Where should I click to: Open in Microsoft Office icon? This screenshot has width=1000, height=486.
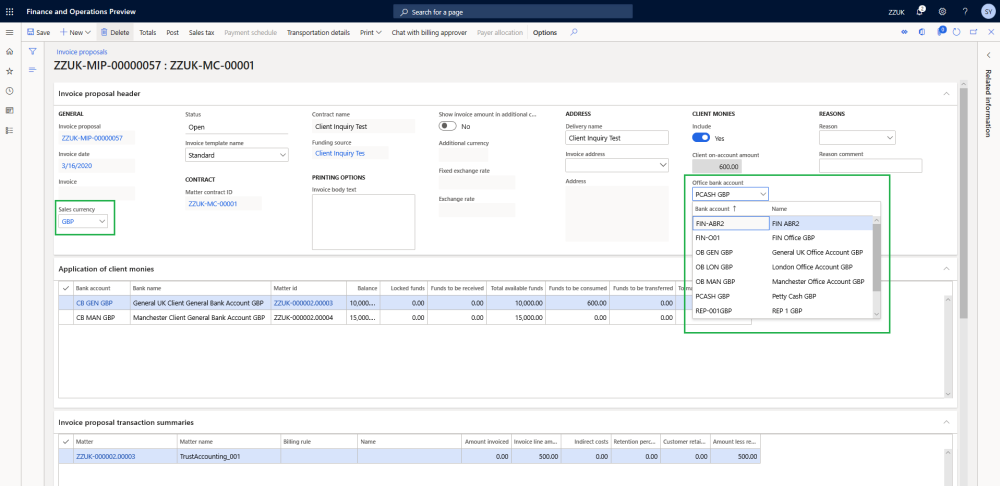(922, 32)
